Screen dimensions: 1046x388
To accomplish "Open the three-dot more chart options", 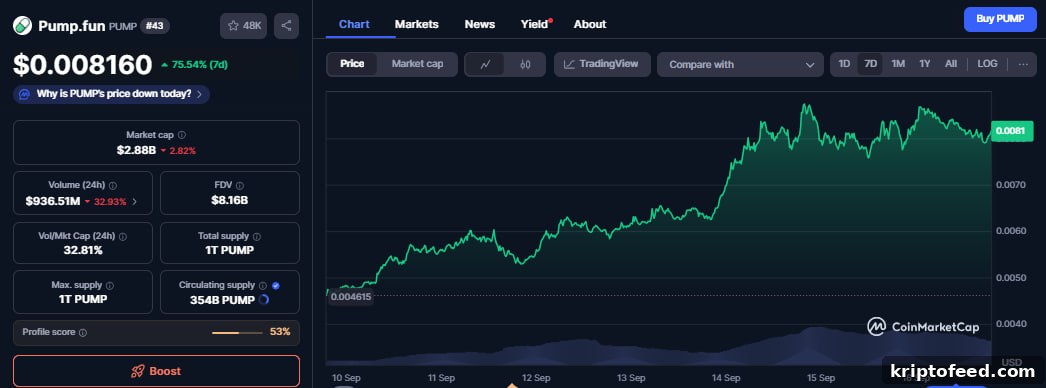I will [x=1023, y=64].
